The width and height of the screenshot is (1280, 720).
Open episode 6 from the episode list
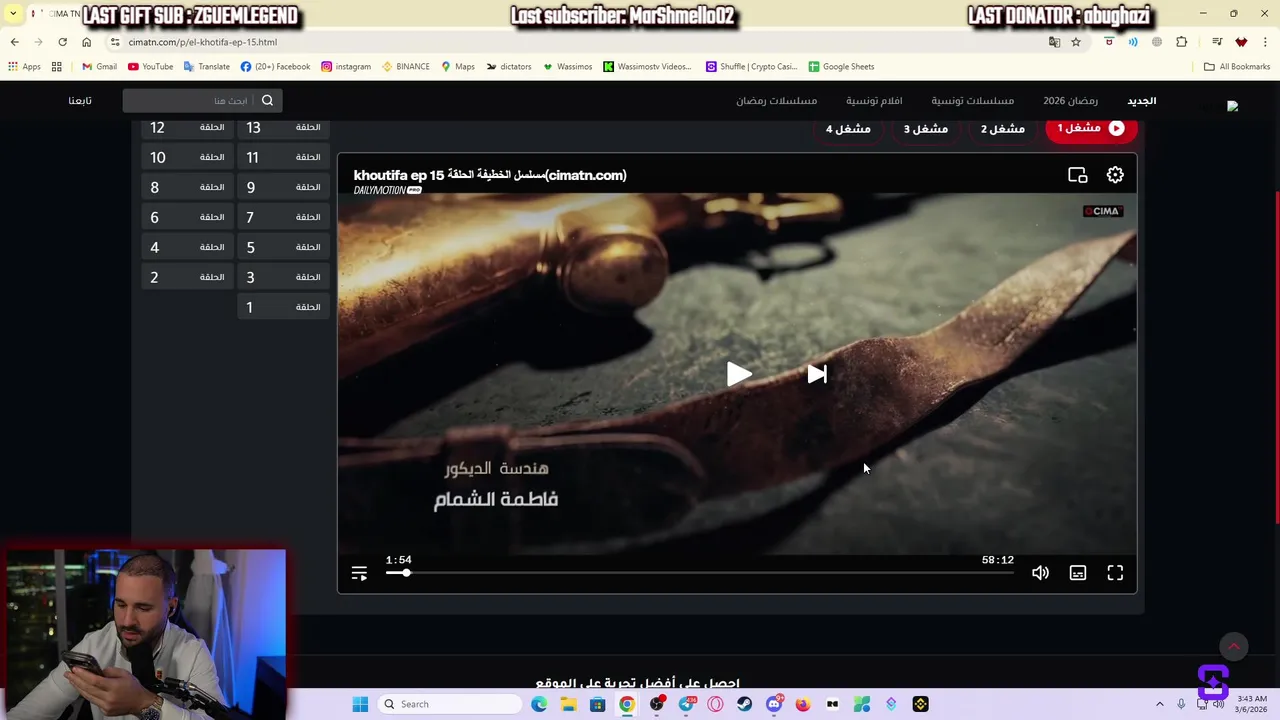pyautogui.click(x=187, y=217)
